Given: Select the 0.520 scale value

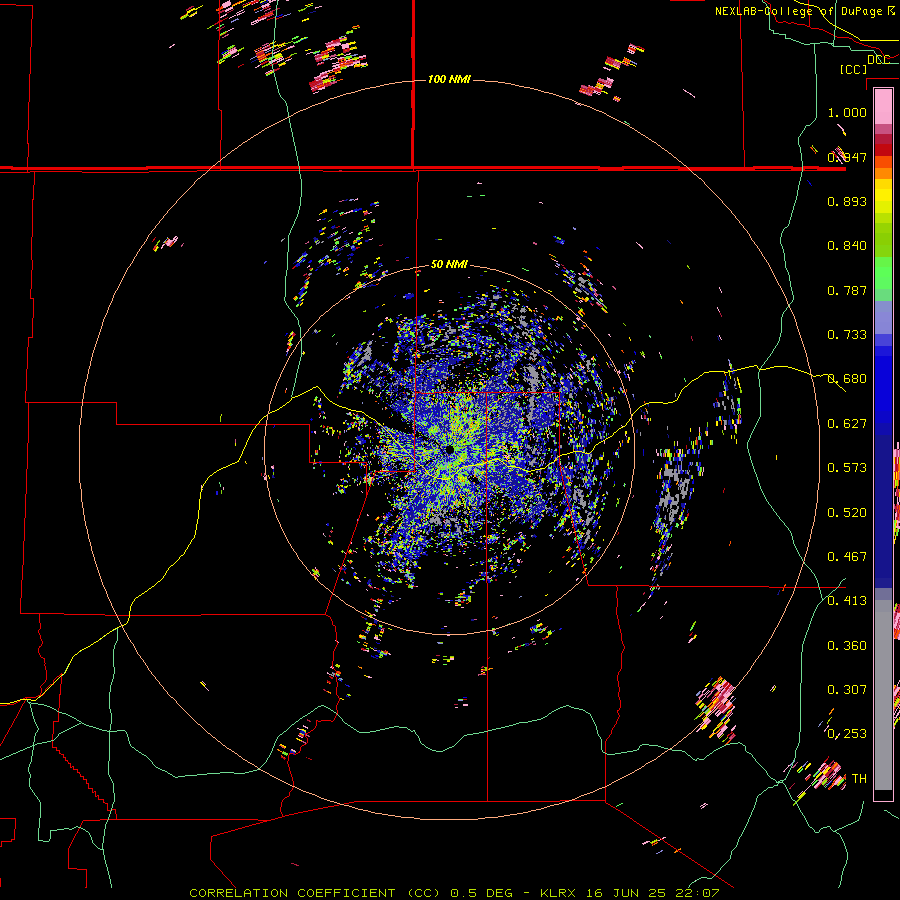Looking at the screenshot, I should point(847,513).
